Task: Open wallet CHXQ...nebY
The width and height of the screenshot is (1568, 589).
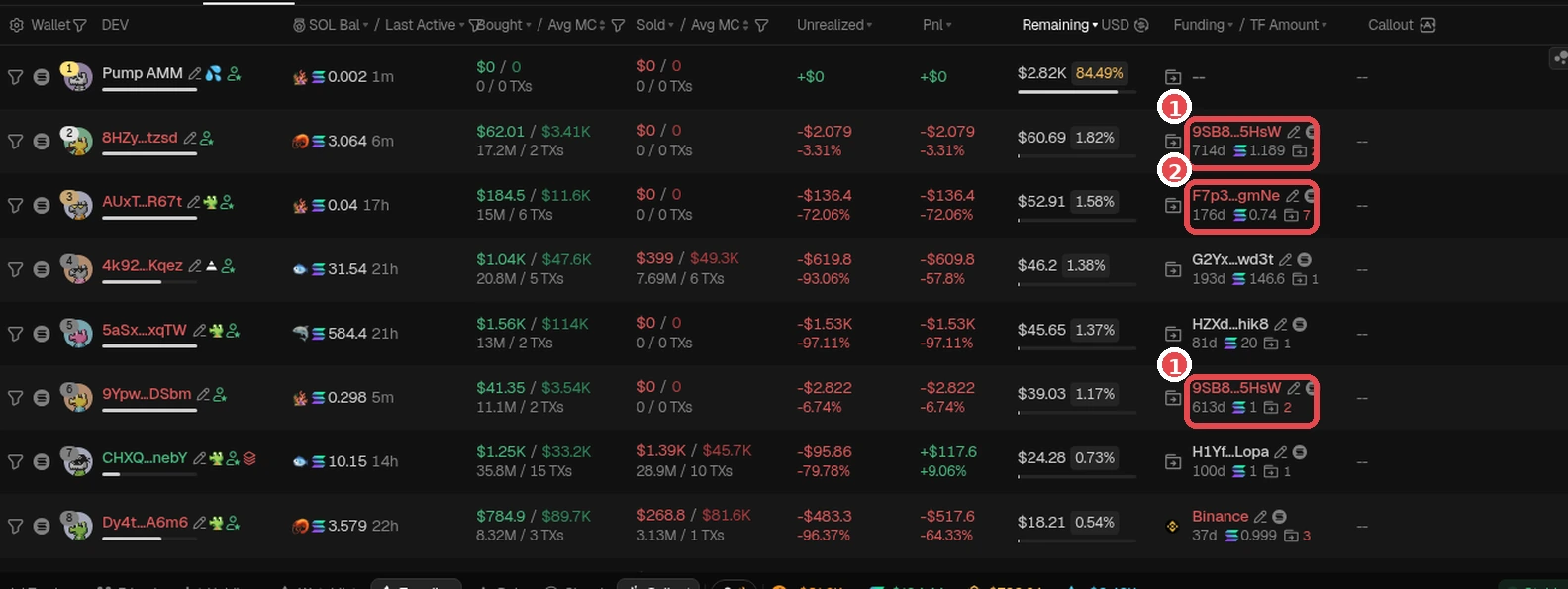Action: pos(145,458)
